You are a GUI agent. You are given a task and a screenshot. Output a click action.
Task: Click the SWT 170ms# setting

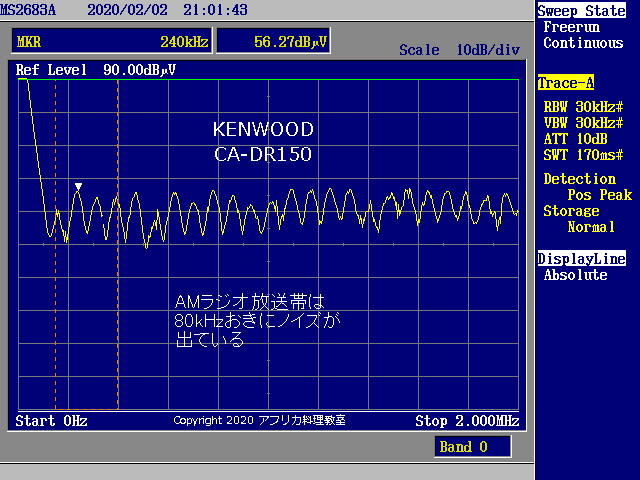click(583, 155)
